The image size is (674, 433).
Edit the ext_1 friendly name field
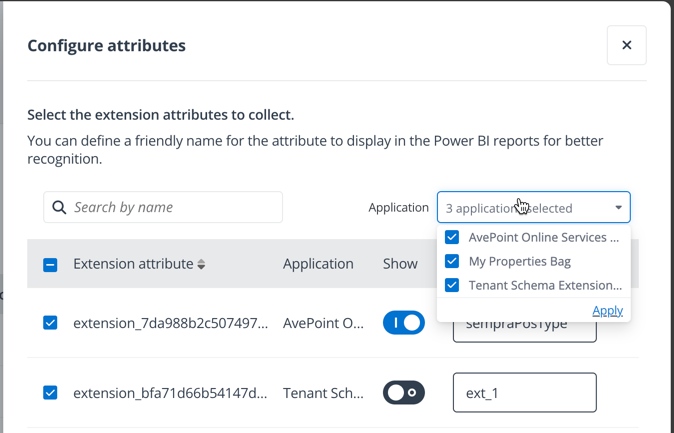point(524,393)
